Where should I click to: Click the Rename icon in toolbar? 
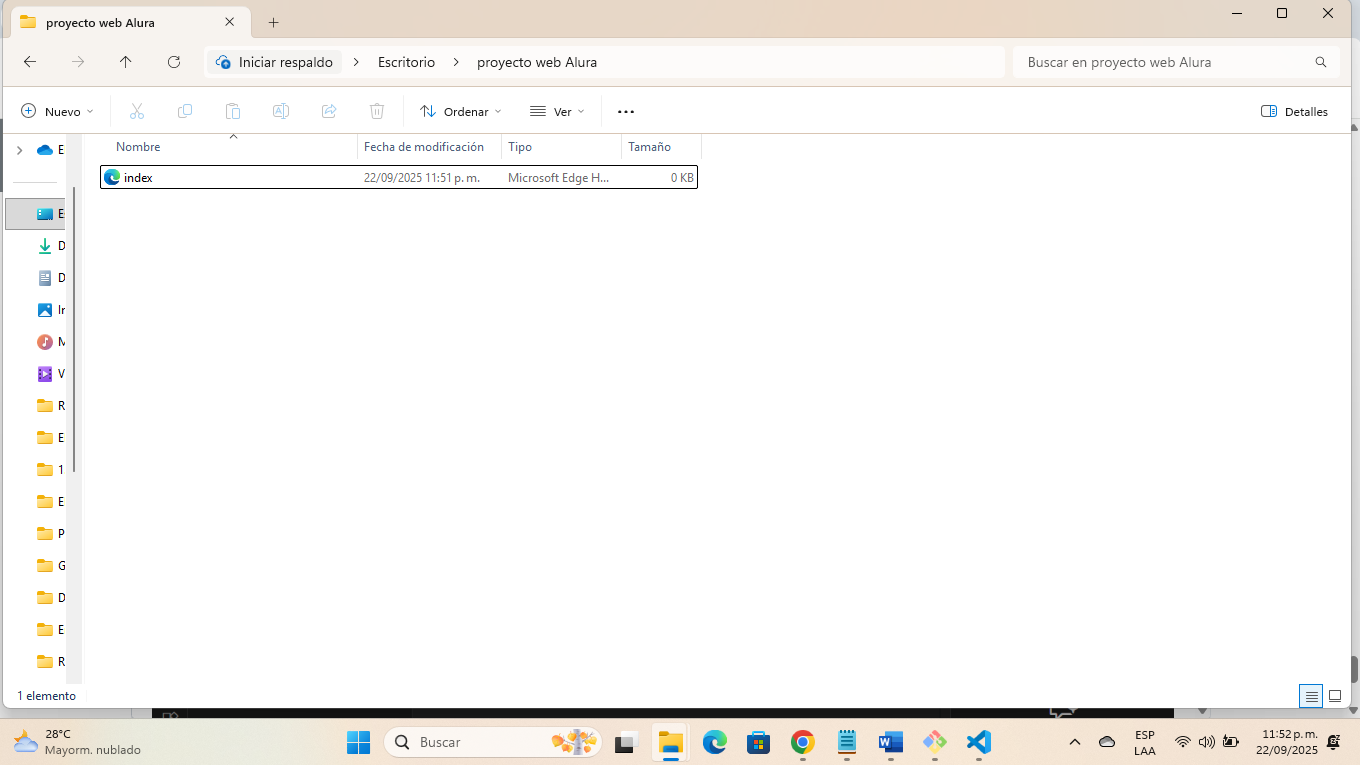pyautogui.click(x=281, y=111)
